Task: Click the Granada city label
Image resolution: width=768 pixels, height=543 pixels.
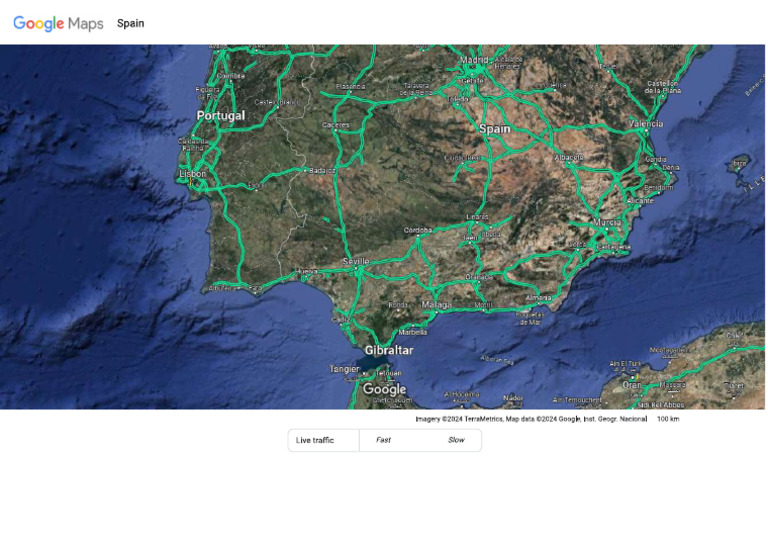Action: (479, 277)
